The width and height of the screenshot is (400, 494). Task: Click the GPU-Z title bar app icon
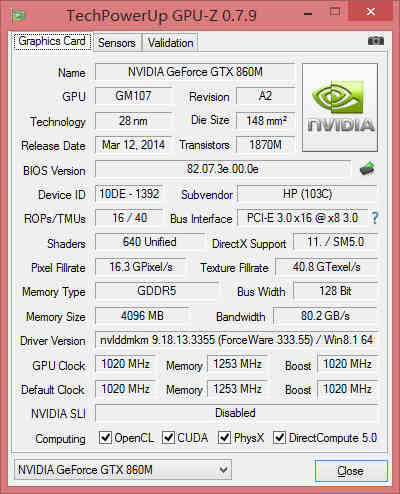[19, 16]
